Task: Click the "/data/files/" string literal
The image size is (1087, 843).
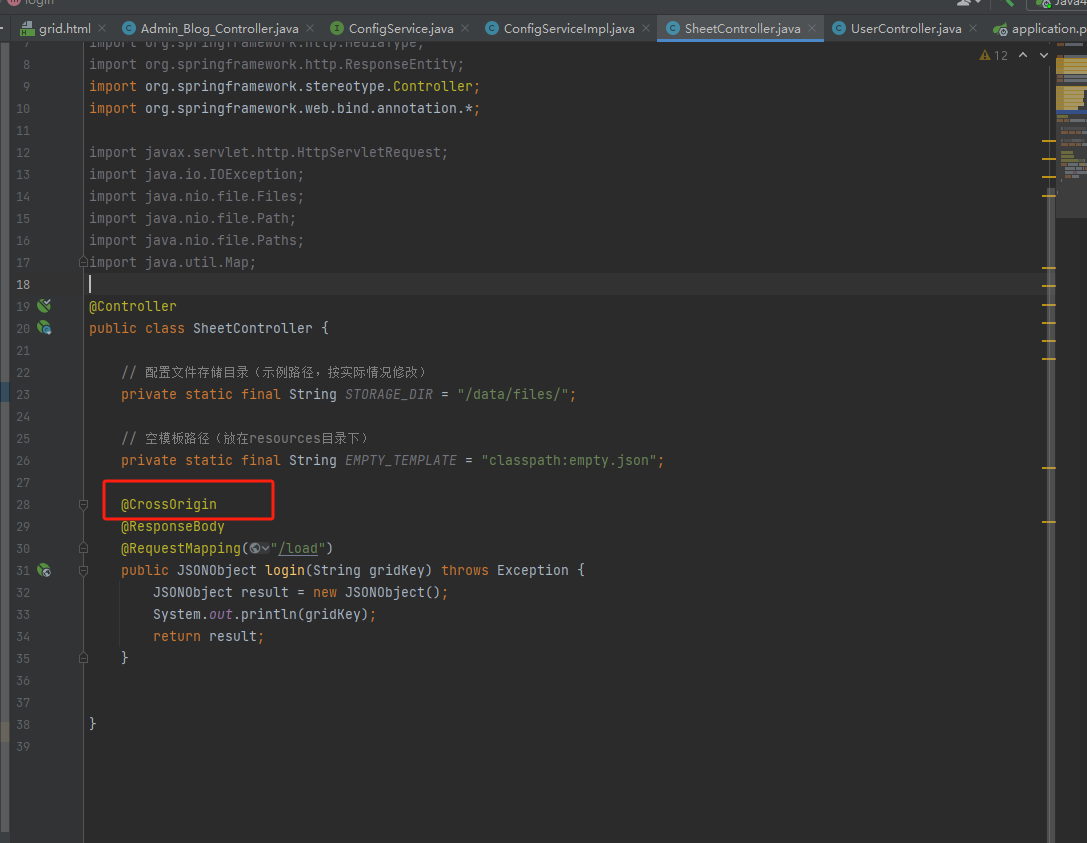Action: pos(513,394)
